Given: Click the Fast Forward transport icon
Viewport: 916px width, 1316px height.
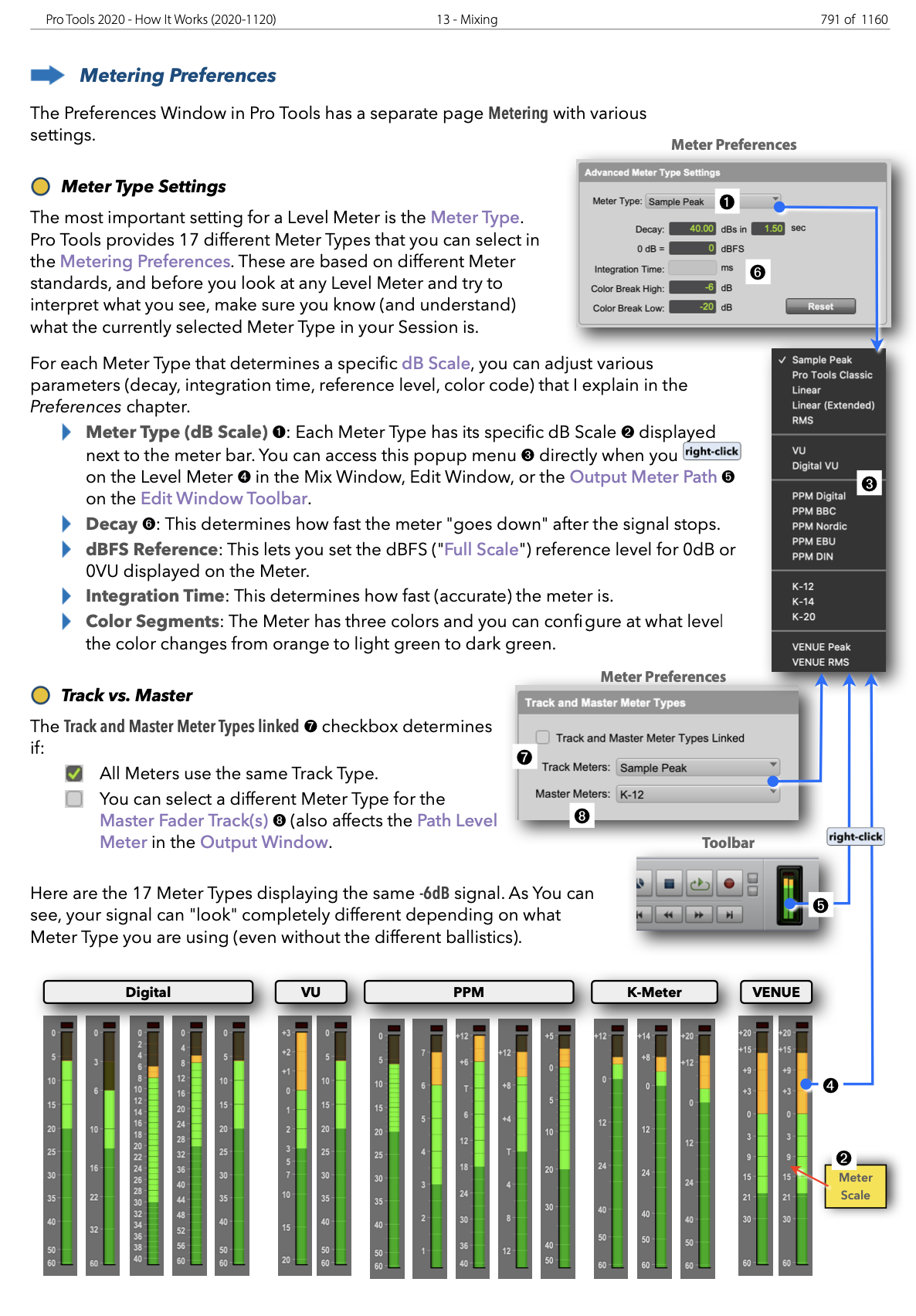Looking at the screenshot, I should coord(698,915).
